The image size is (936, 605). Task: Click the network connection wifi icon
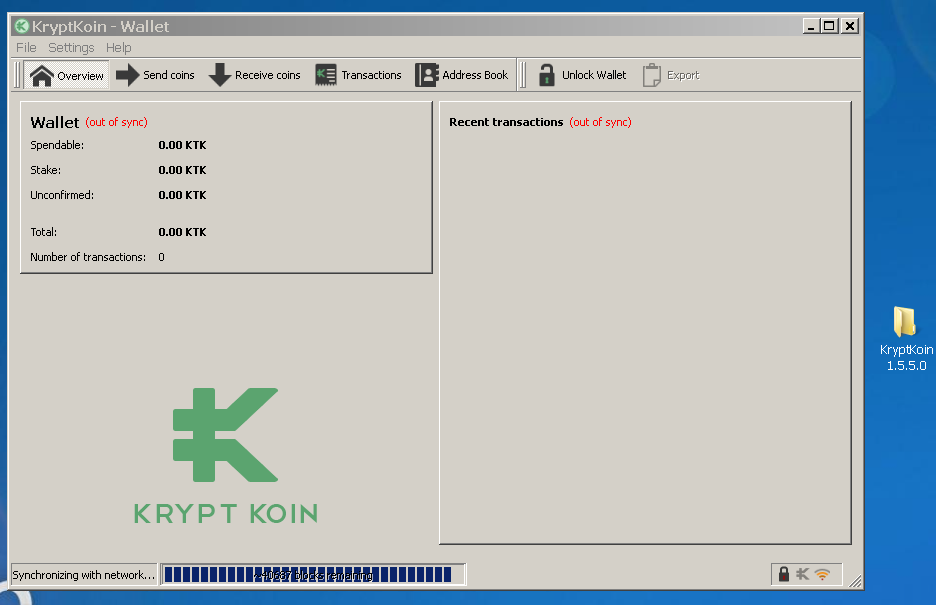(x=822, y=574)
